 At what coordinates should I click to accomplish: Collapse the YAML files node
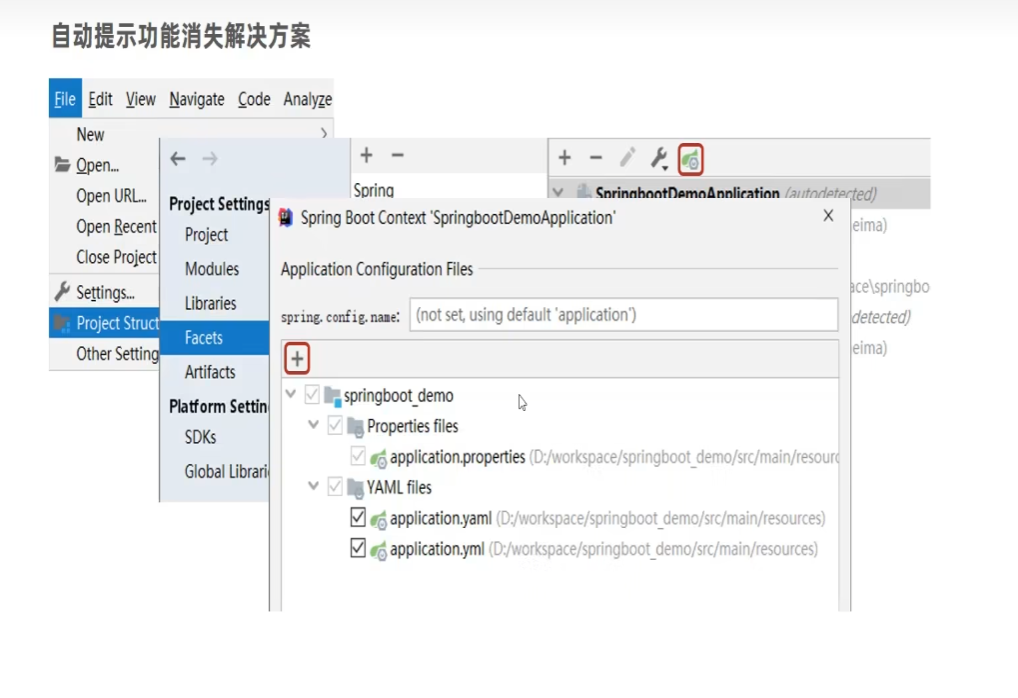(x=313, y=486)
